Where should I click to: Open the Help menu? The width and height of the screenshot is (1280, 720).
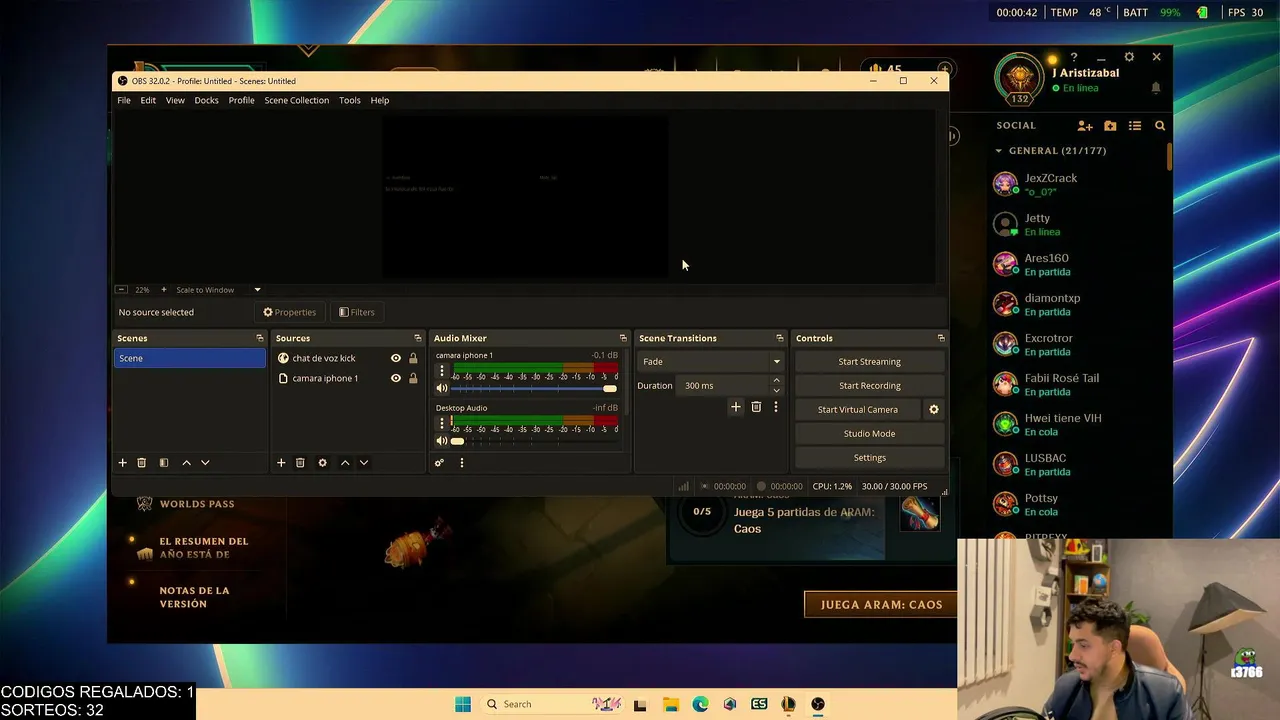(380, 100)
